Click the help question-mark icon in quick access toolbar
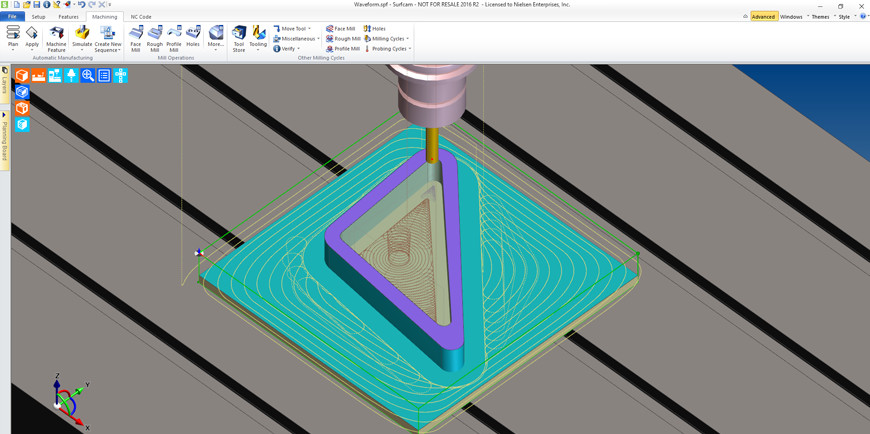 57,4
